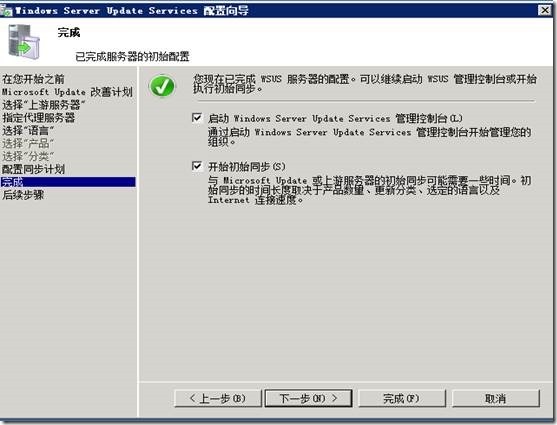Cancel the wizard with 取消 button
The image size is (557, 425).
pos(496,398)
